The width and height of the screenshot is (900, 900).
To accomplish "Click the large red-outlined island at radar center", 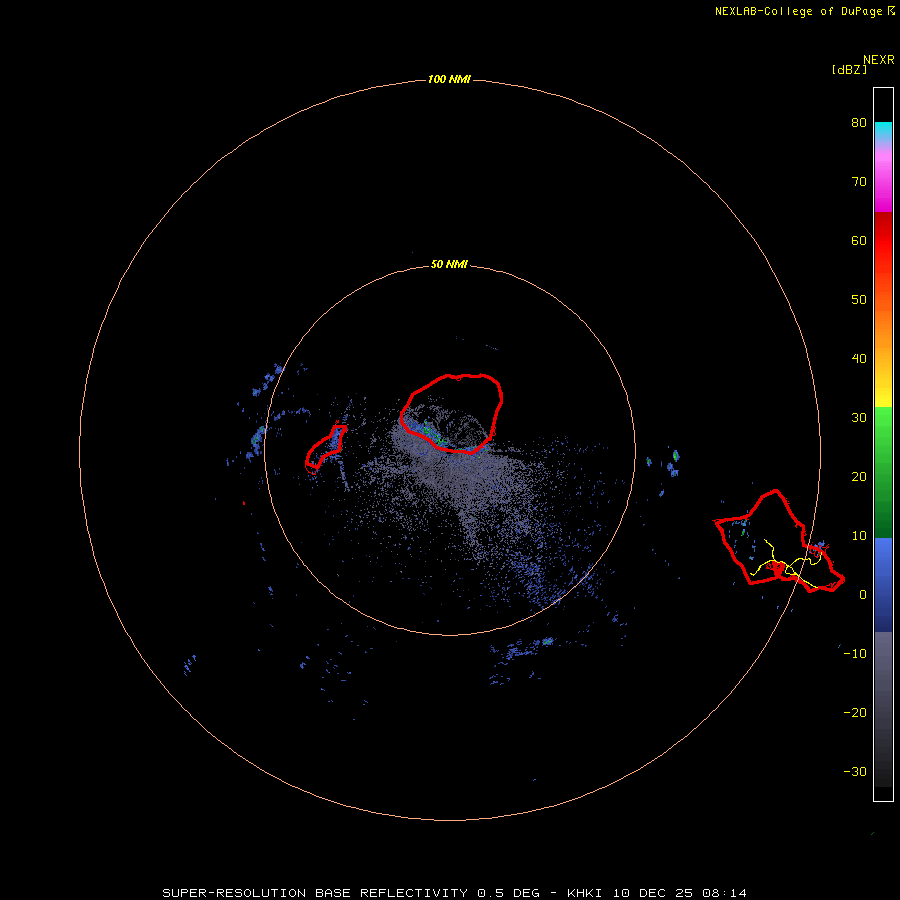I will coord(452,413).
